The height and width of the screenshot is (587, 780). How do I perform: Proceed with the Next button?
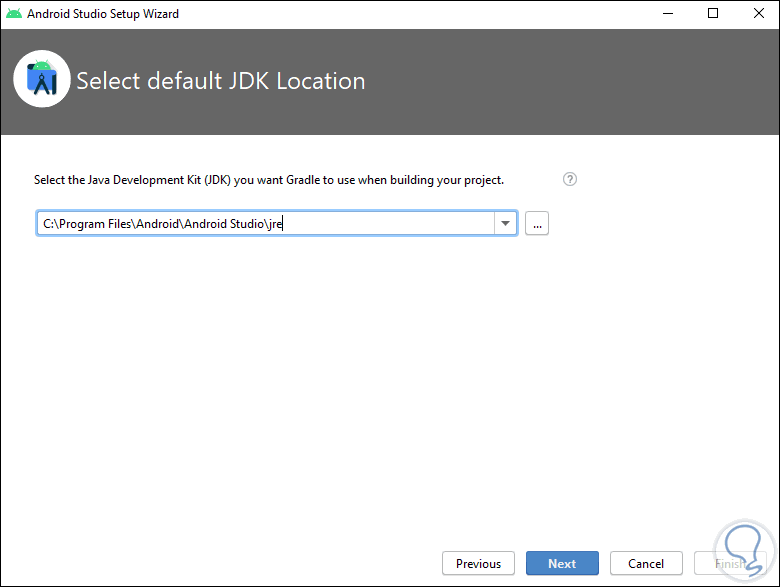coord(562,563)
